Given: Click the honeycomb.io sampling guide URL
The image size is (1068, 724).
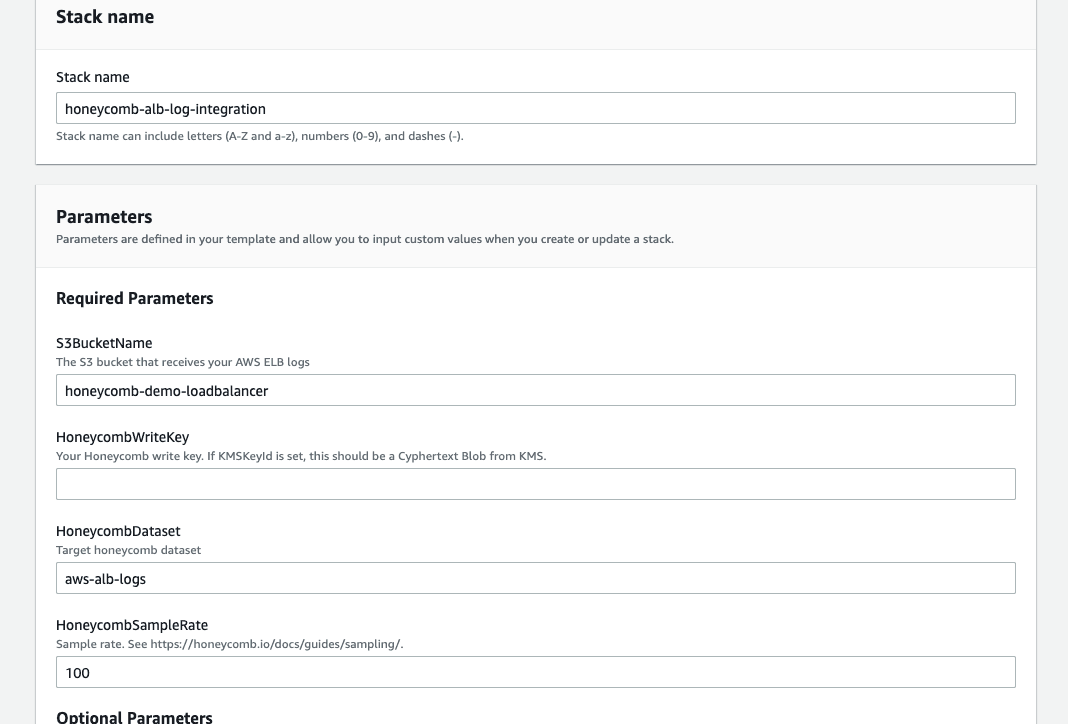Looking at the screenshot, I should click(275, 644).
